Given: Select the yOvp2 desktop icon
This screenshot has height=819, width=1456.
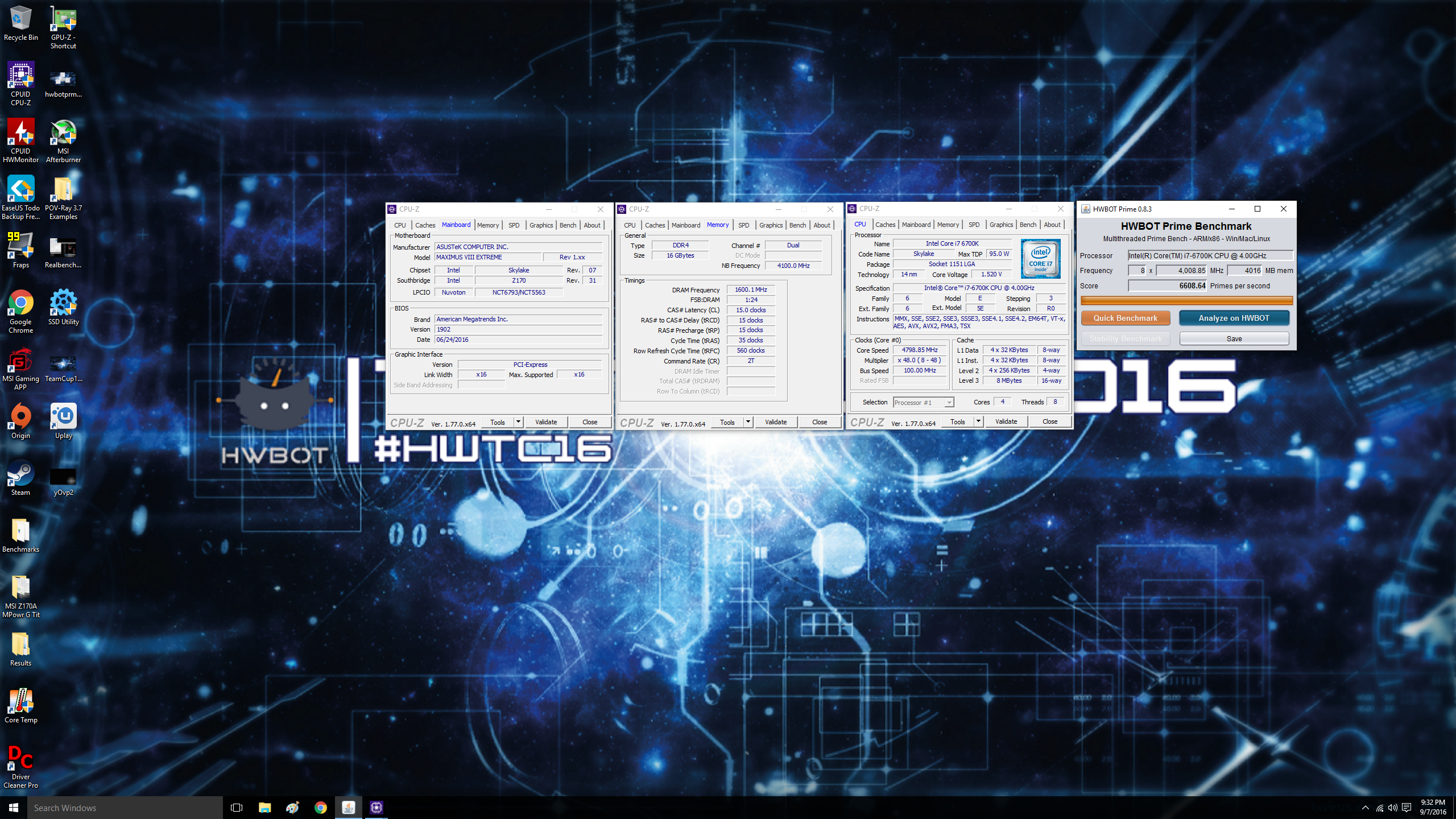Looking at the screenshot, I should (63, 482).
